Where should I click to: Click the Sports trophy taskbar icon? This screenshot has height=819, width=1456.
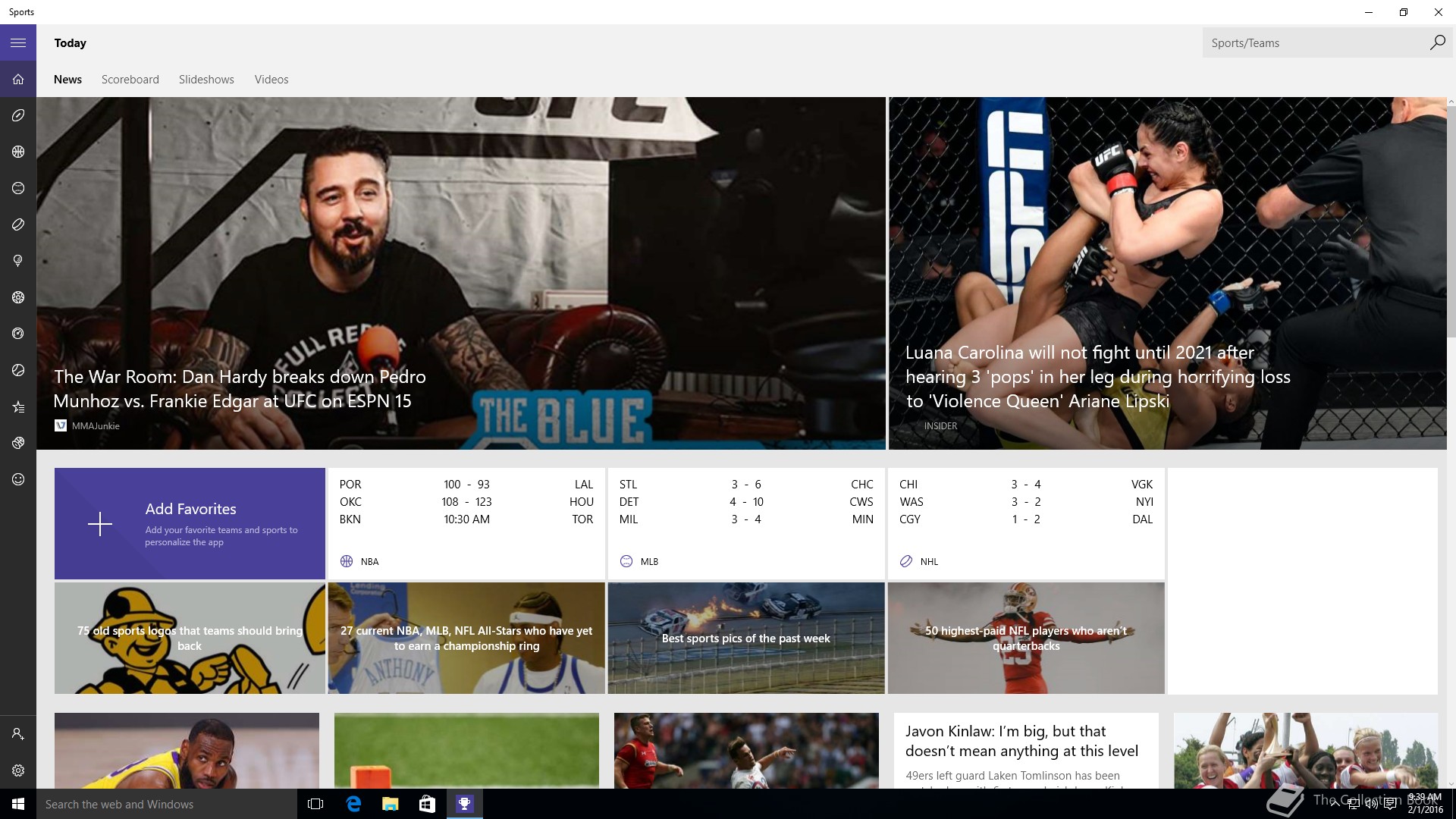(465, 804)
